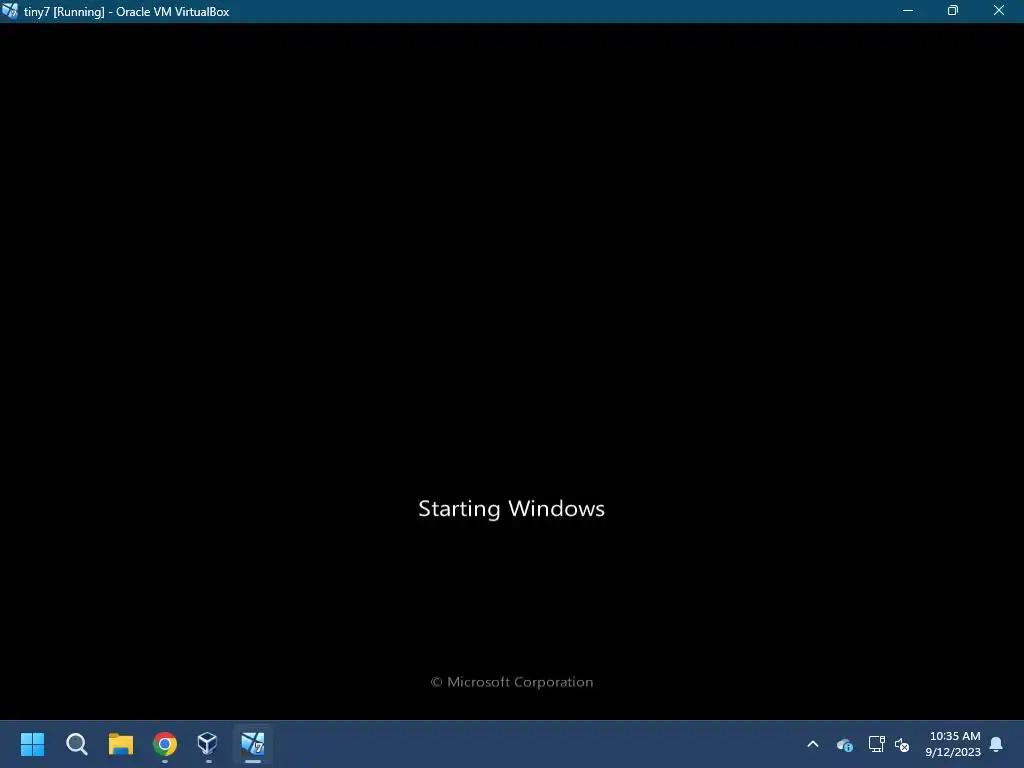Expand hidden system tray icons
Screen dimensions: 1024x768
pyautogui.click(x=813, y=744)
